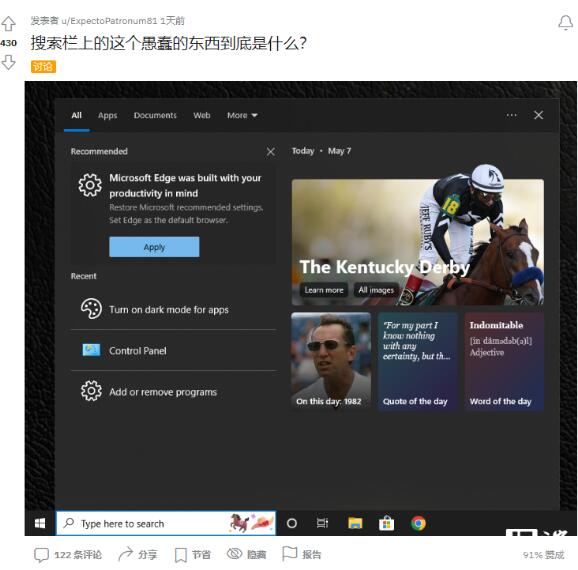Click the 分享 share button
This screenshot has width=578, height=570.
pos(138,554)
